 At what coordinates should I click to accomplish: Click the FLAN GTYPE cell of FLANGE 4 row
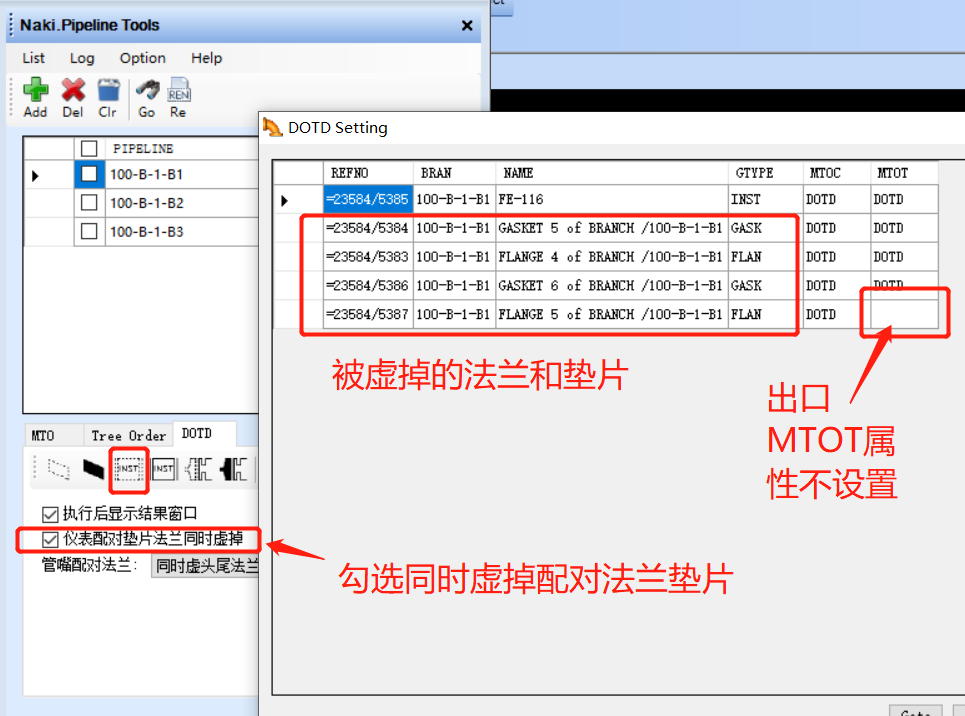766,257
